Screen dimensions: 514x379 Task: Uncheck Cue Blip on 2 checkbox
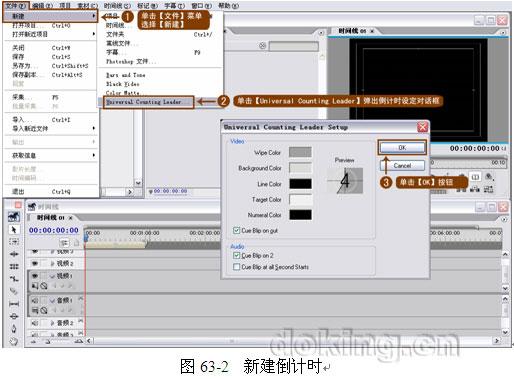click(x=236, y=256)
